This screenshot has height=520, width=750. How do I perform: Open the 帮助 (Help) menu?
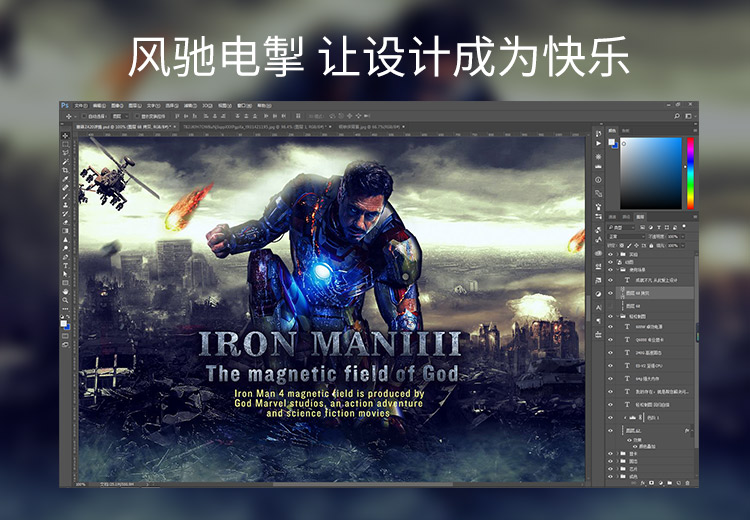click(264, 105)
